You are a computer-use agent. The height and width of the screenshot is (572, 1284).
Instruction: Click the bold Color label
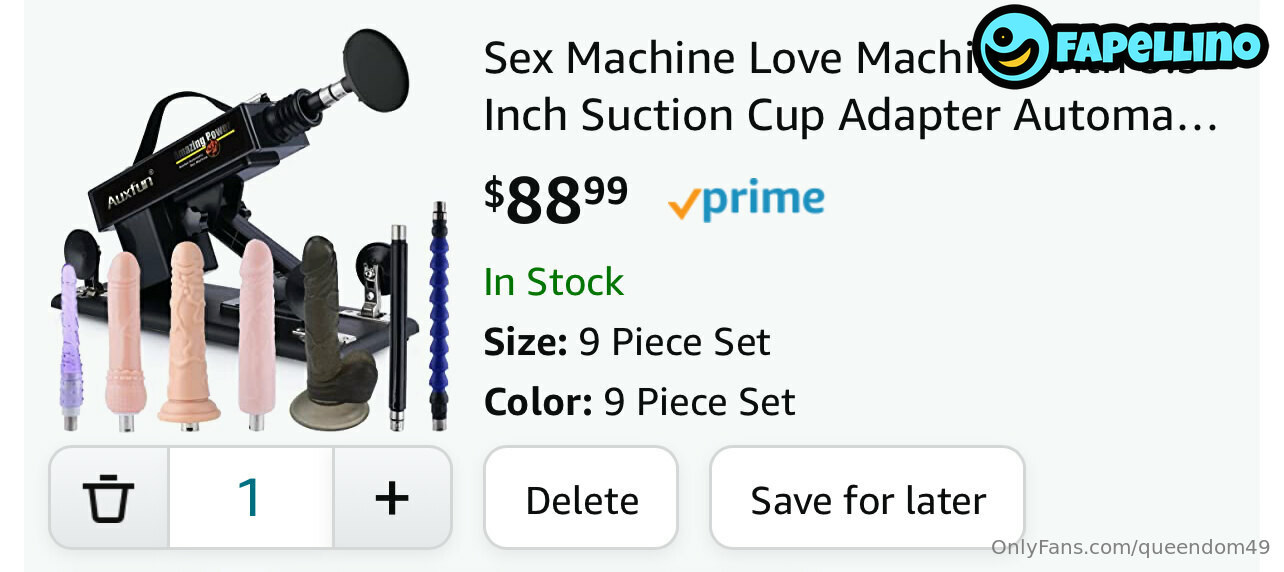[x=538, y=402]
